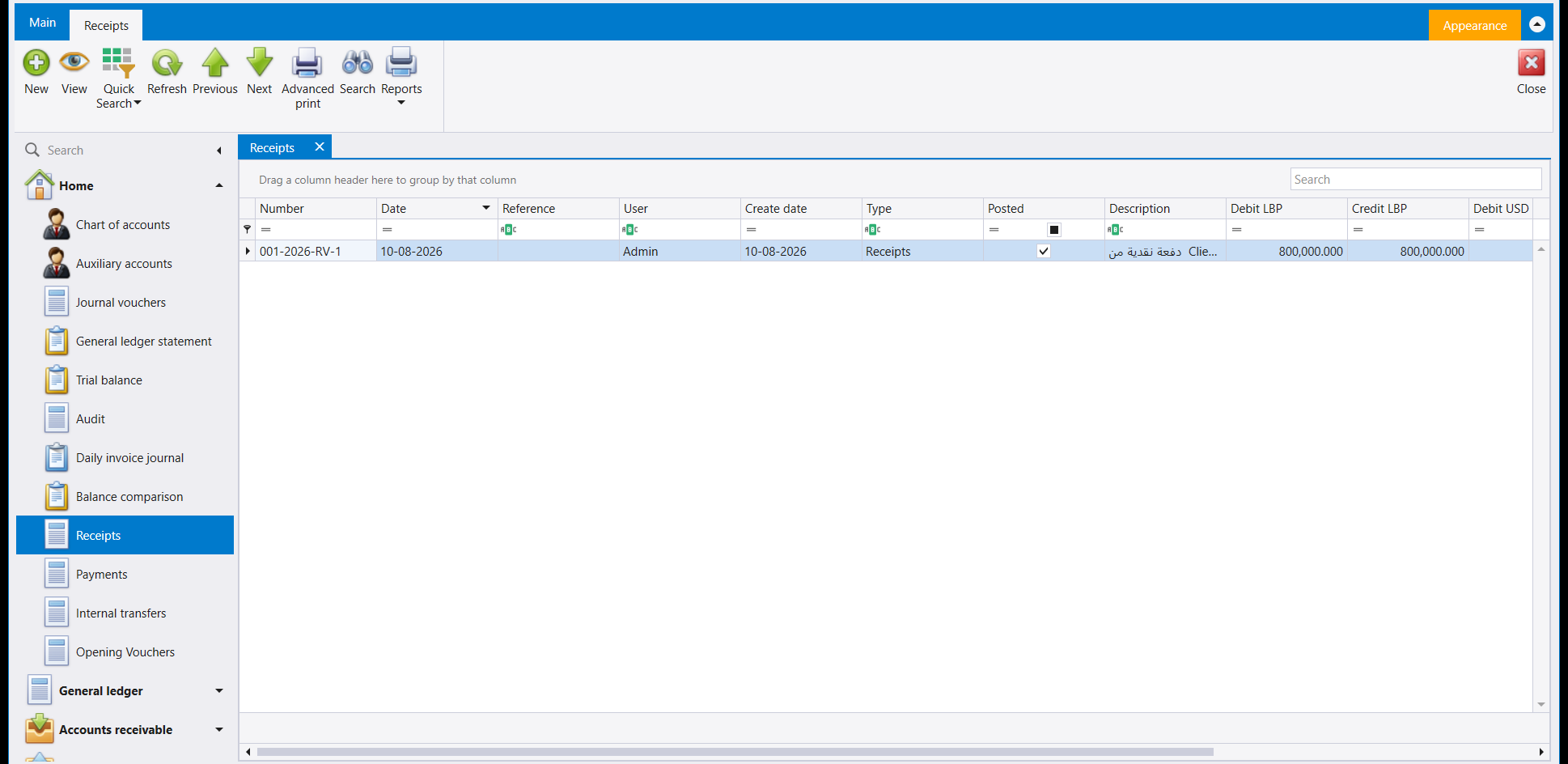
Task: Collapse the ribbon with top-right arrow
Action: (x=1538, y=24)
